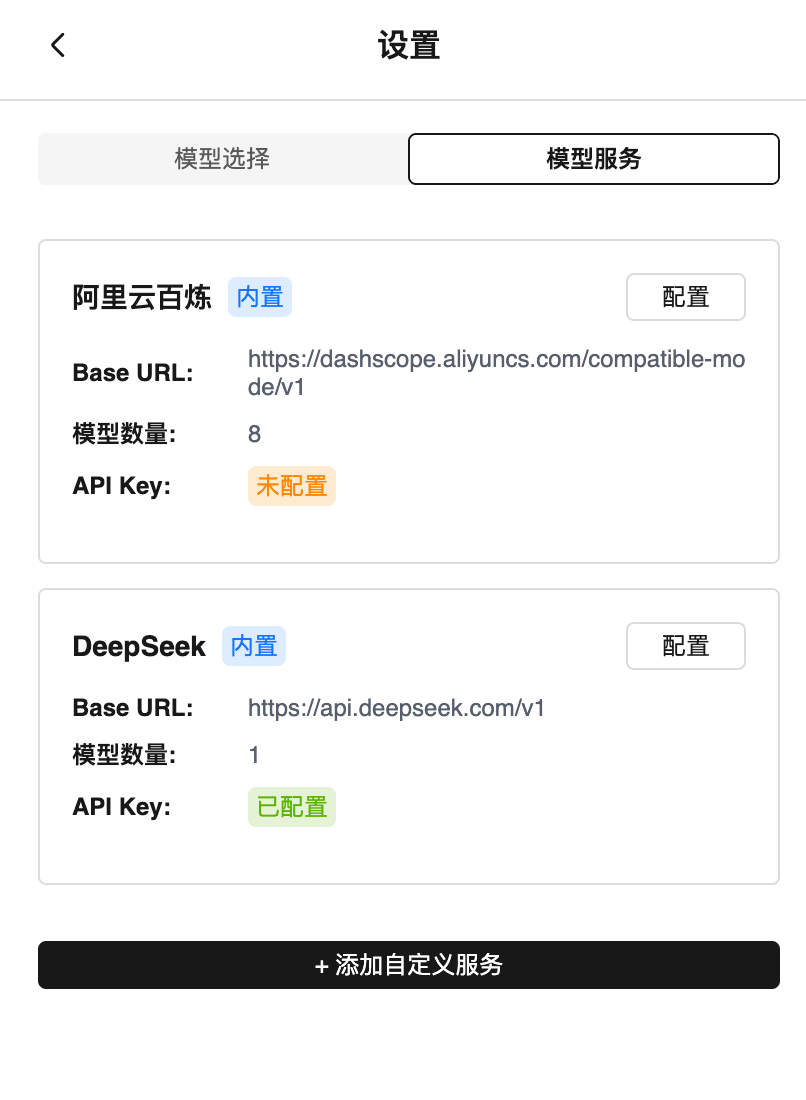Click the back arrow to leave settings
The width and height of the screenshot is (806, 1100).
[57, 45]
